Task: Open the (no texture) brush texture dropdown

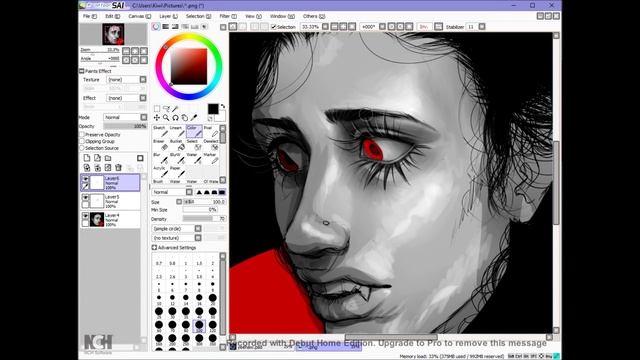Action: [177, 238]
